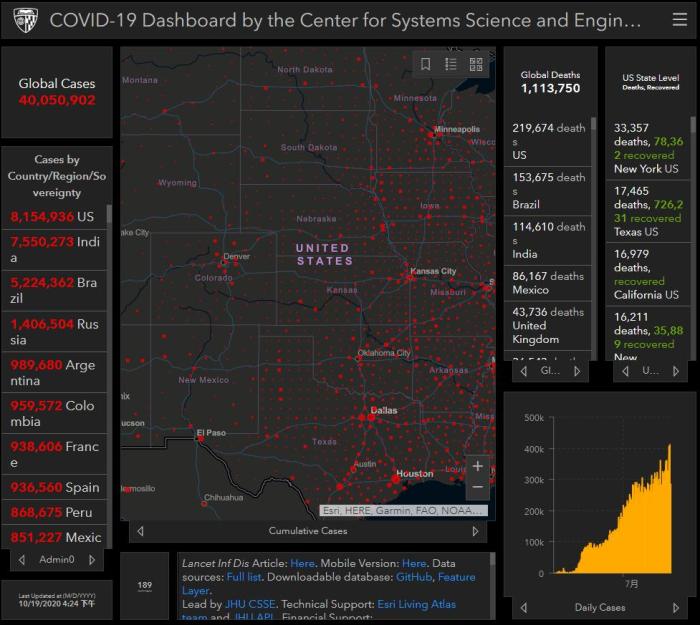Open the hamburger menu in header
The image size is (700, 625).
click(x=679, y=20)
